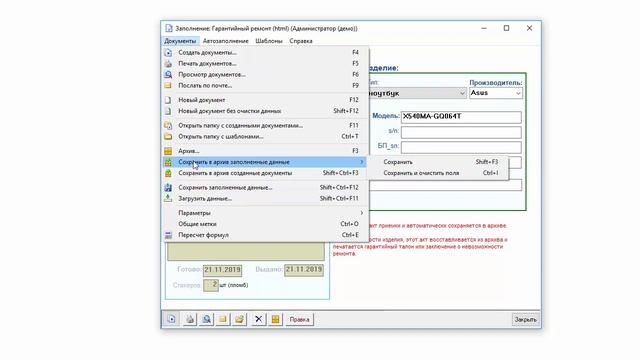The height and width of the screenshot is (360, 640).
Task: Expand the Параметры submenu
Action: coord(265,213)
